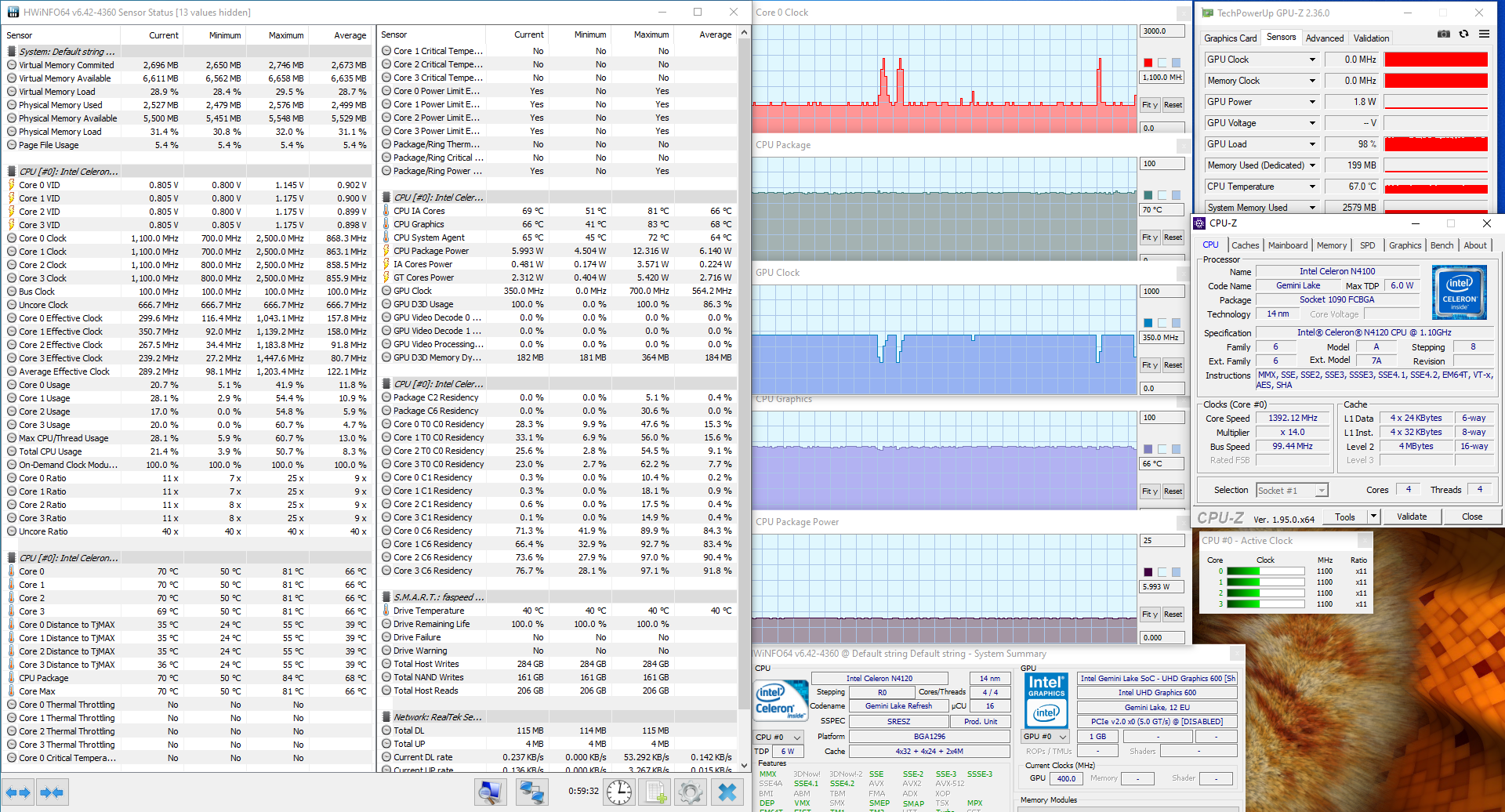Open the SPD tab in CPU-Z
This screenshot has width=1505, height=812.
(x=1368, y=245)
